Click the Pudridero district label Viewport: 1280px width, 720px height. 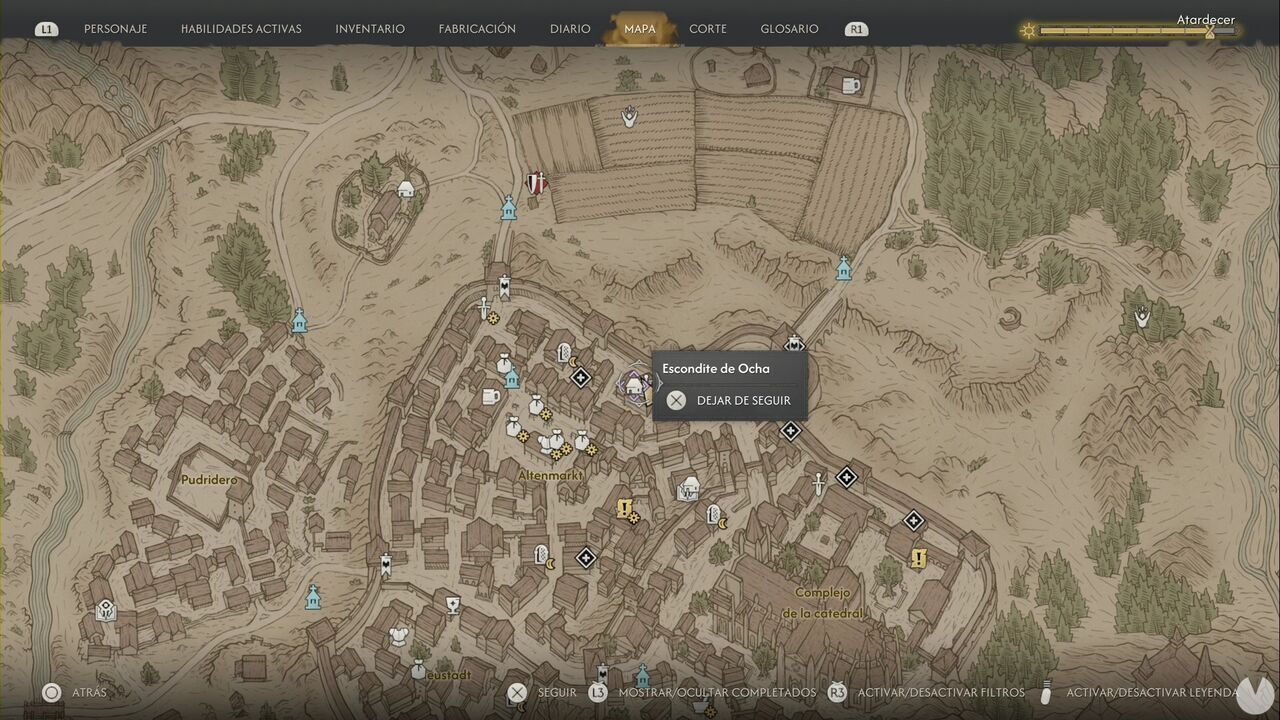(209, 479)
